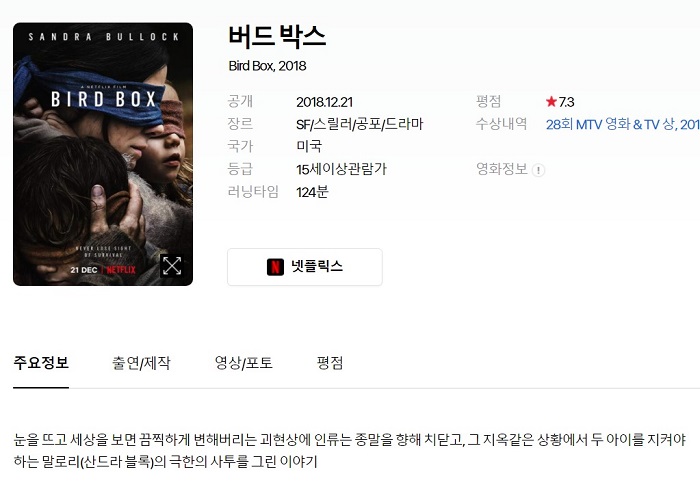
Task: Go to the 평점 tab
Action: (x=330, y=362)
